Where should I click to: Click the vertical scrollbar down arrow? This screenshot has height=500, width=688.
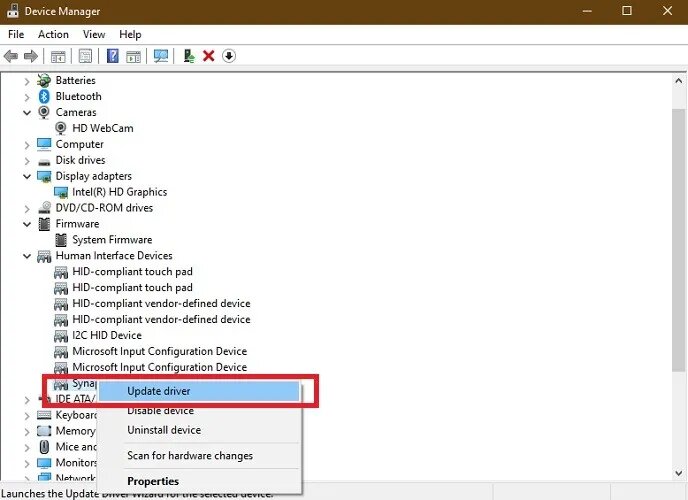coord(678,473)
